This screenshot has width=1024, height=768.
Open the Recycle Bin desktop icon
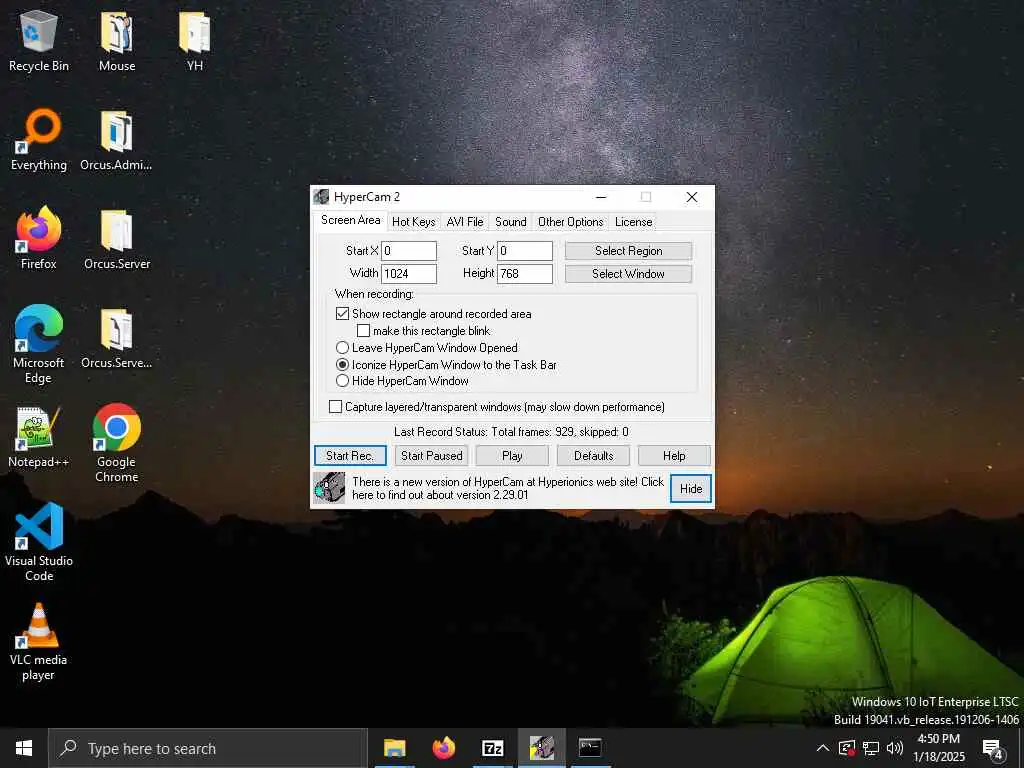(x=39, y=40)
